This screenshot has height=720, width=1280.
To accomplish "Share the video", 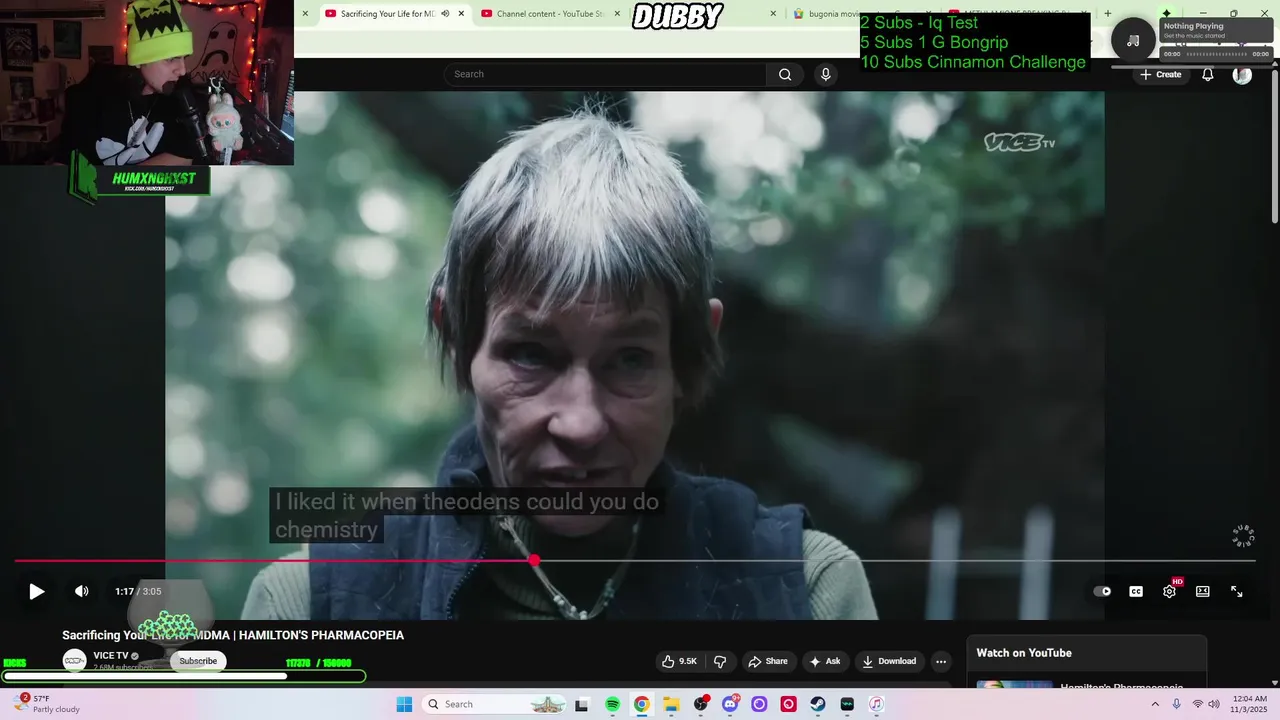I will [767, 661].
